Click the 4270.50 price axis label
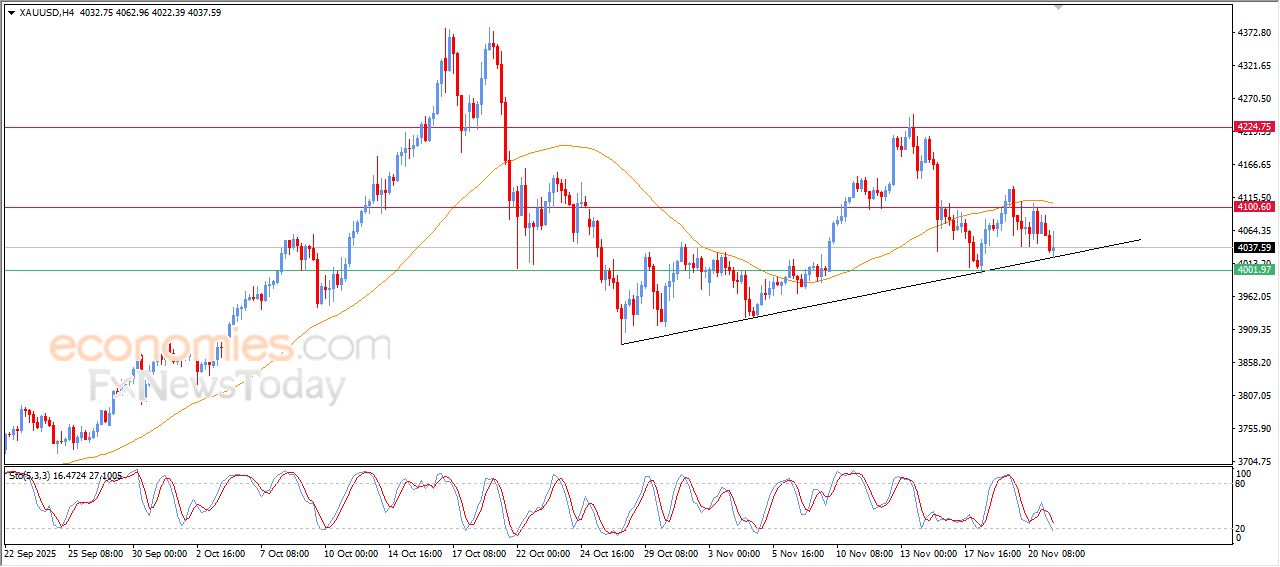 (1254, 99)
